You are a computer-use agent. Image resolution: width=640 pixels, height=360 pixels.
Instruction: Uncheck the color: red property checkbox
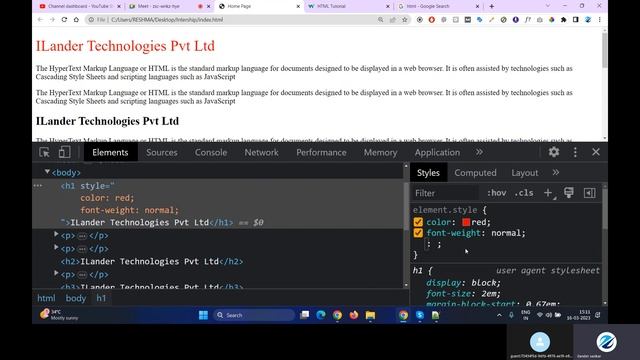(x=418, y=222)
